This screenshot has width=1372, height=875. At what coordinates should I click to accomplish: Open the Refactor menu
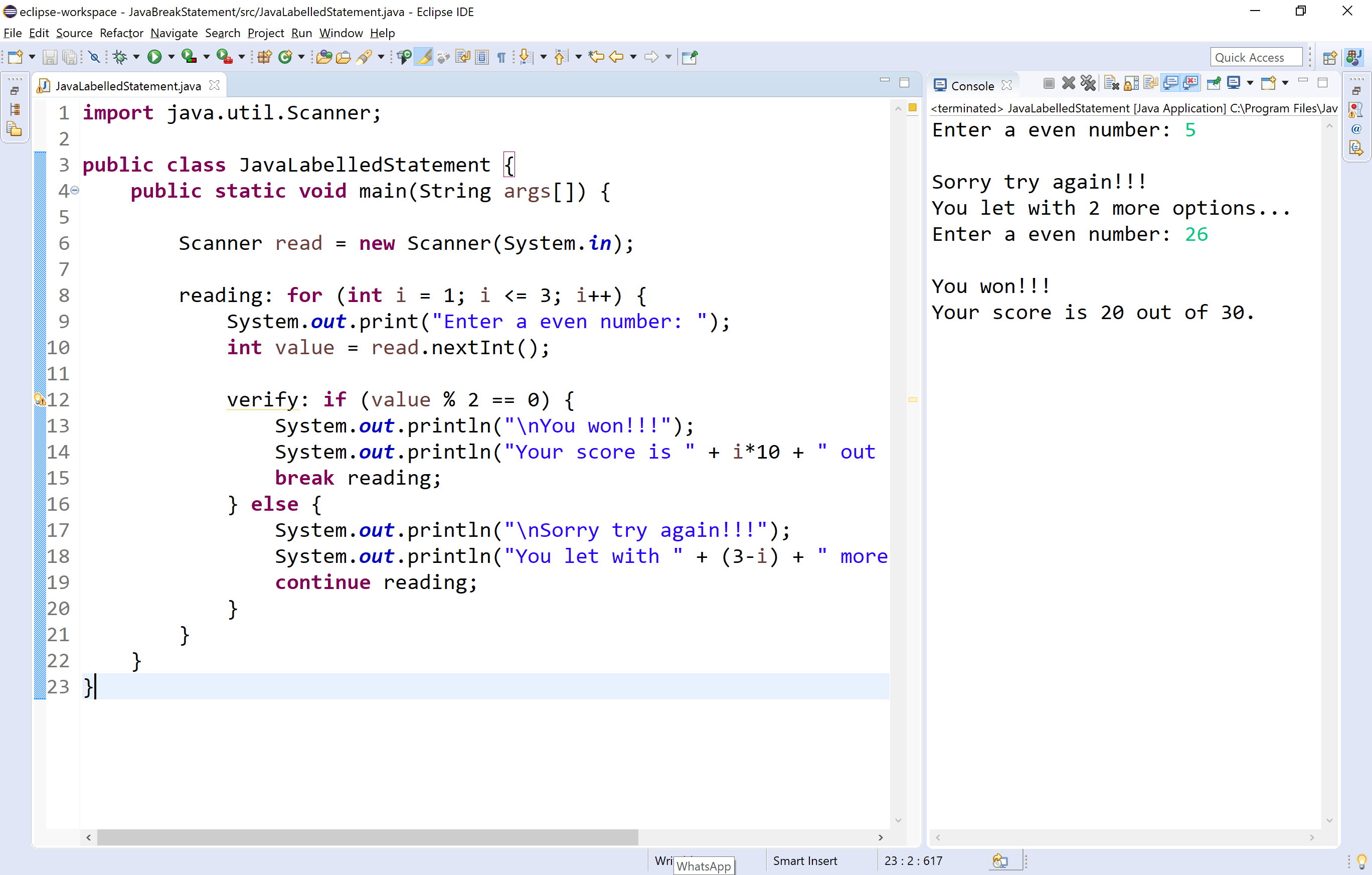(121, 33)
